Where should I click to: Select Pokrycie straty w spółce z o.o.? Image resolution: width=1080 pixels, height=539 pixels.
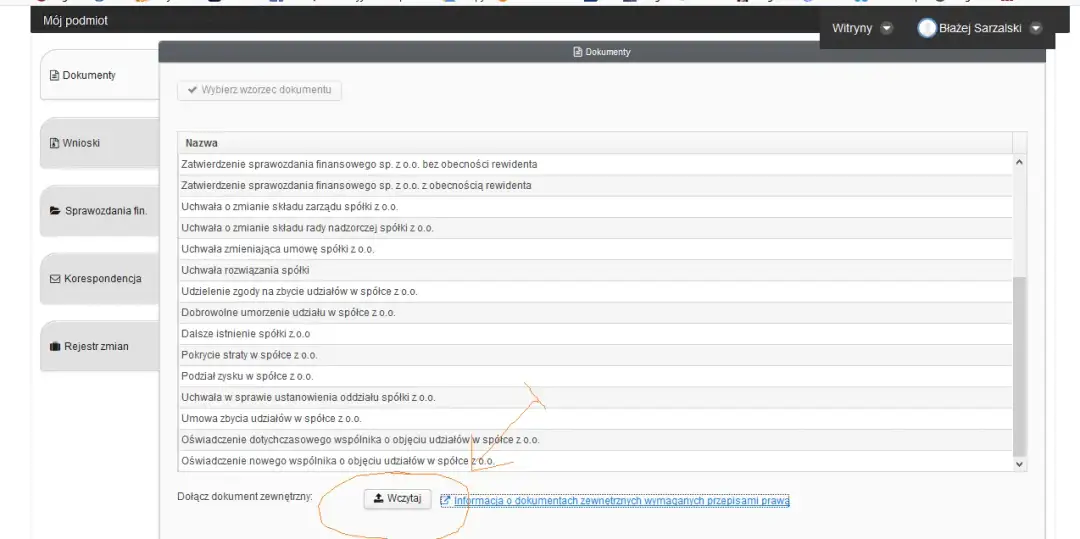(x=249, y=355)
